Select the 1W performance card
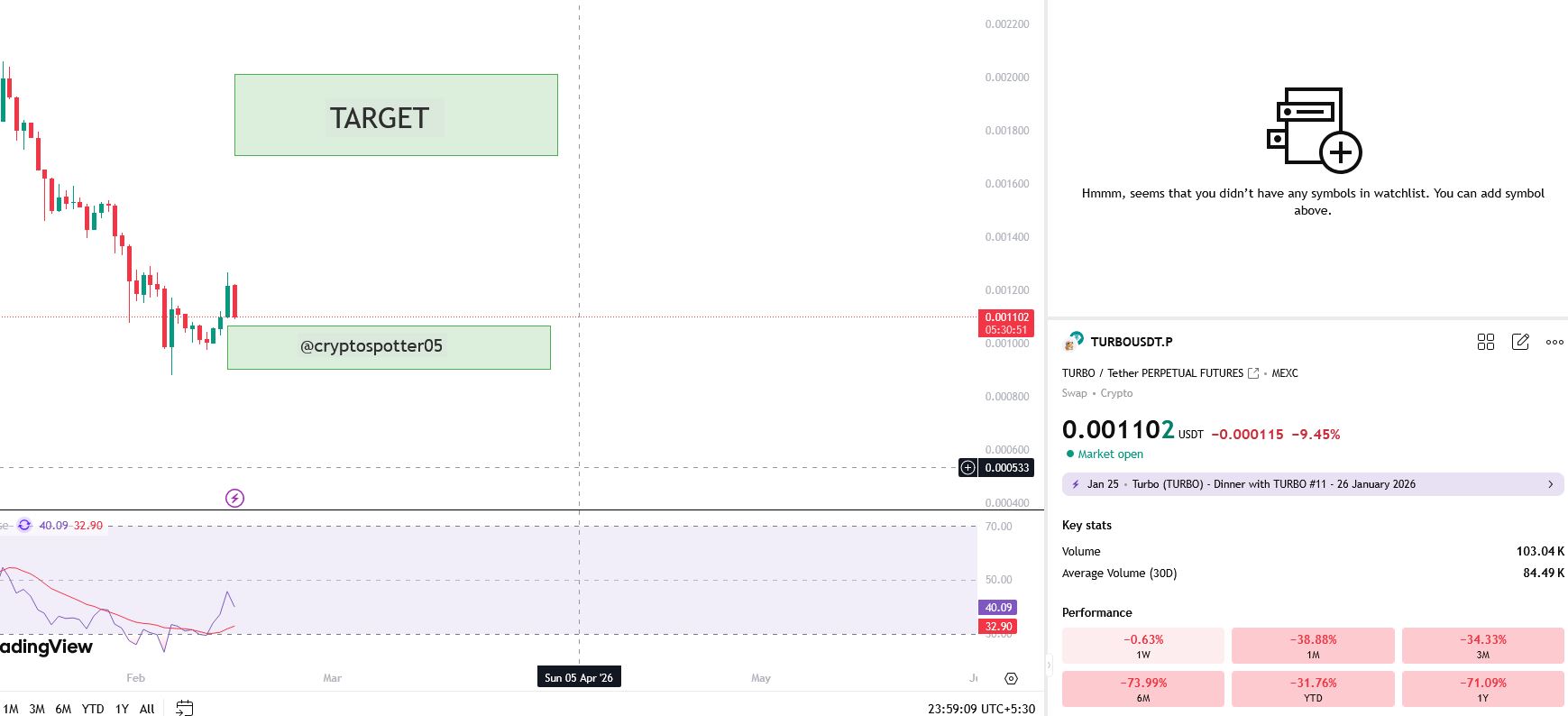The image size is (1568, 716). (1143, 646)
